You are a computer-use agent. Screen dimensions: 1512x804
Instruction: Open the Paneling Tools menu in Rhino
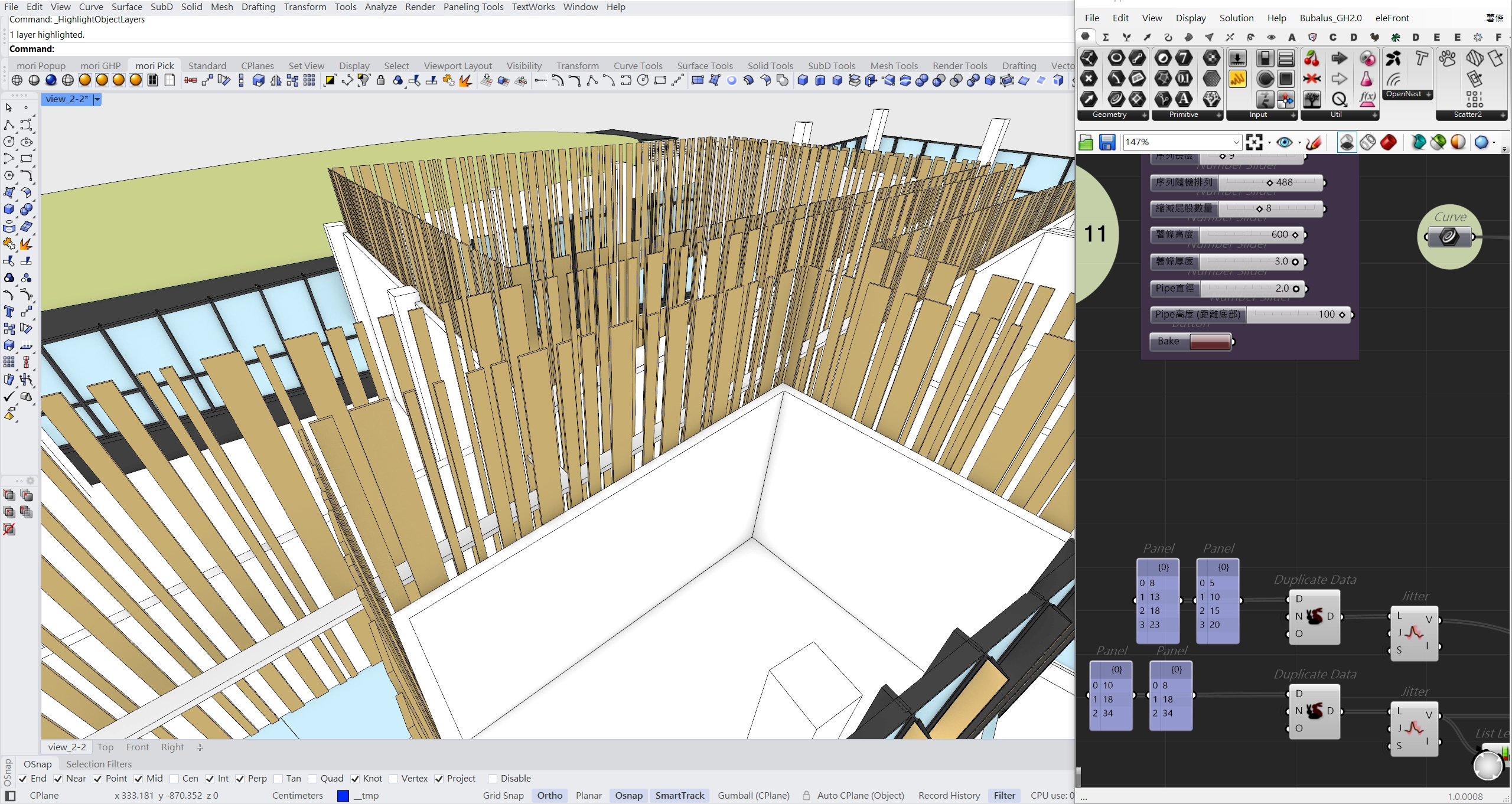click(x=473, y=6)
